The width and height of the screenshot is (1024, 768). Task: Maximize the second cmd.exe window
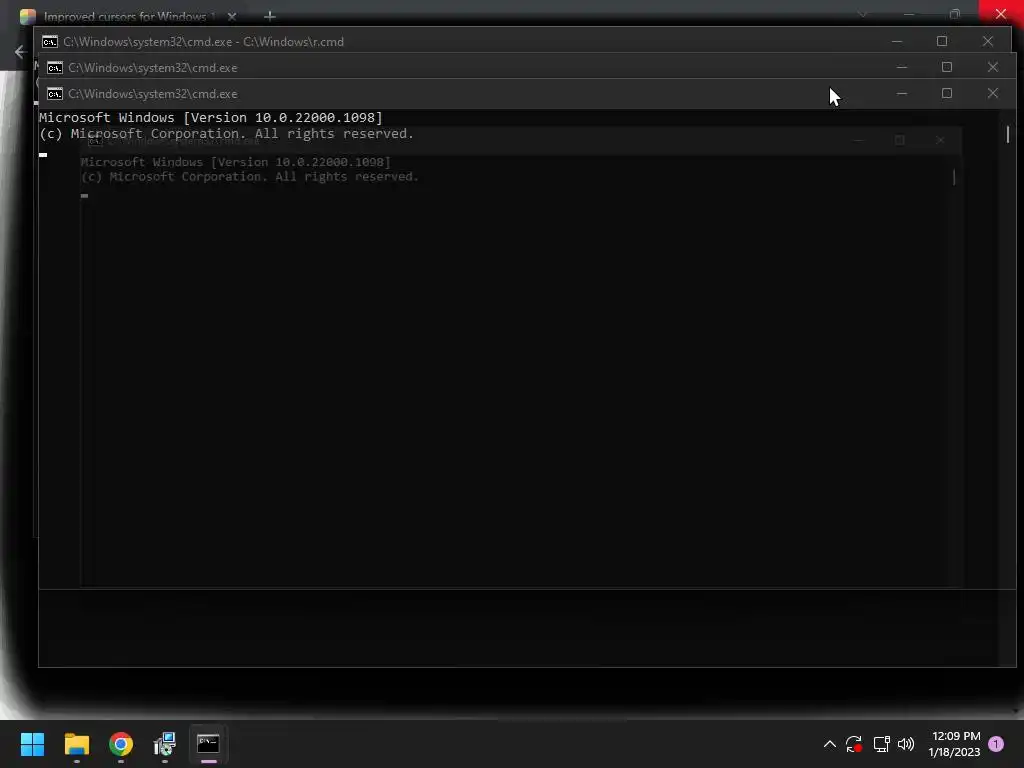click(947, 67)
